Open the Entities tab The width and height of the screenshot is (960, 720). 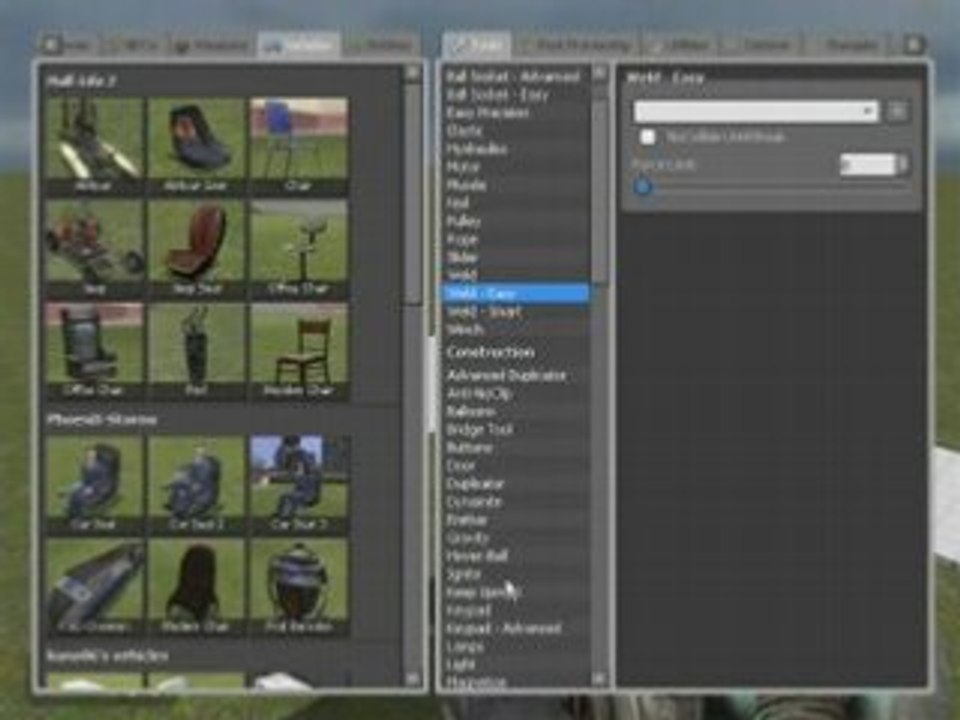(x=381, y=45)
